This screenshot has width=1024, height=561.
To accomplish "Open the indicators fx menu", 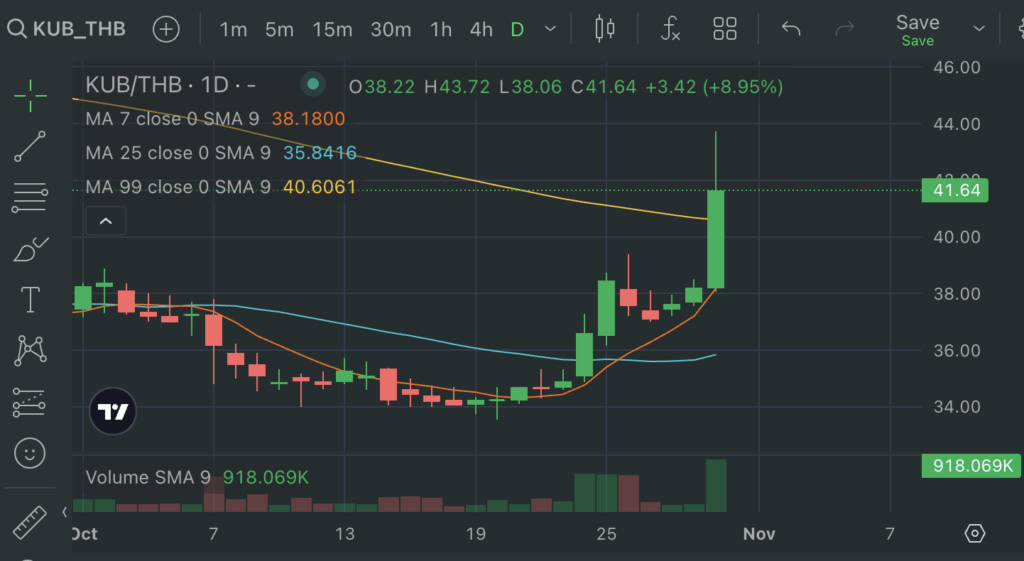I will click(x=670, y=29).
